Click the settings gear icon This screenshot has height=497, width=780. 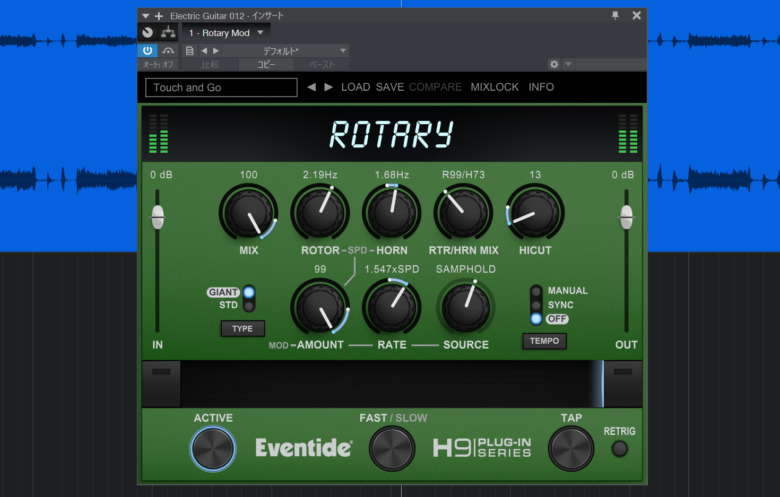(554, 64)
